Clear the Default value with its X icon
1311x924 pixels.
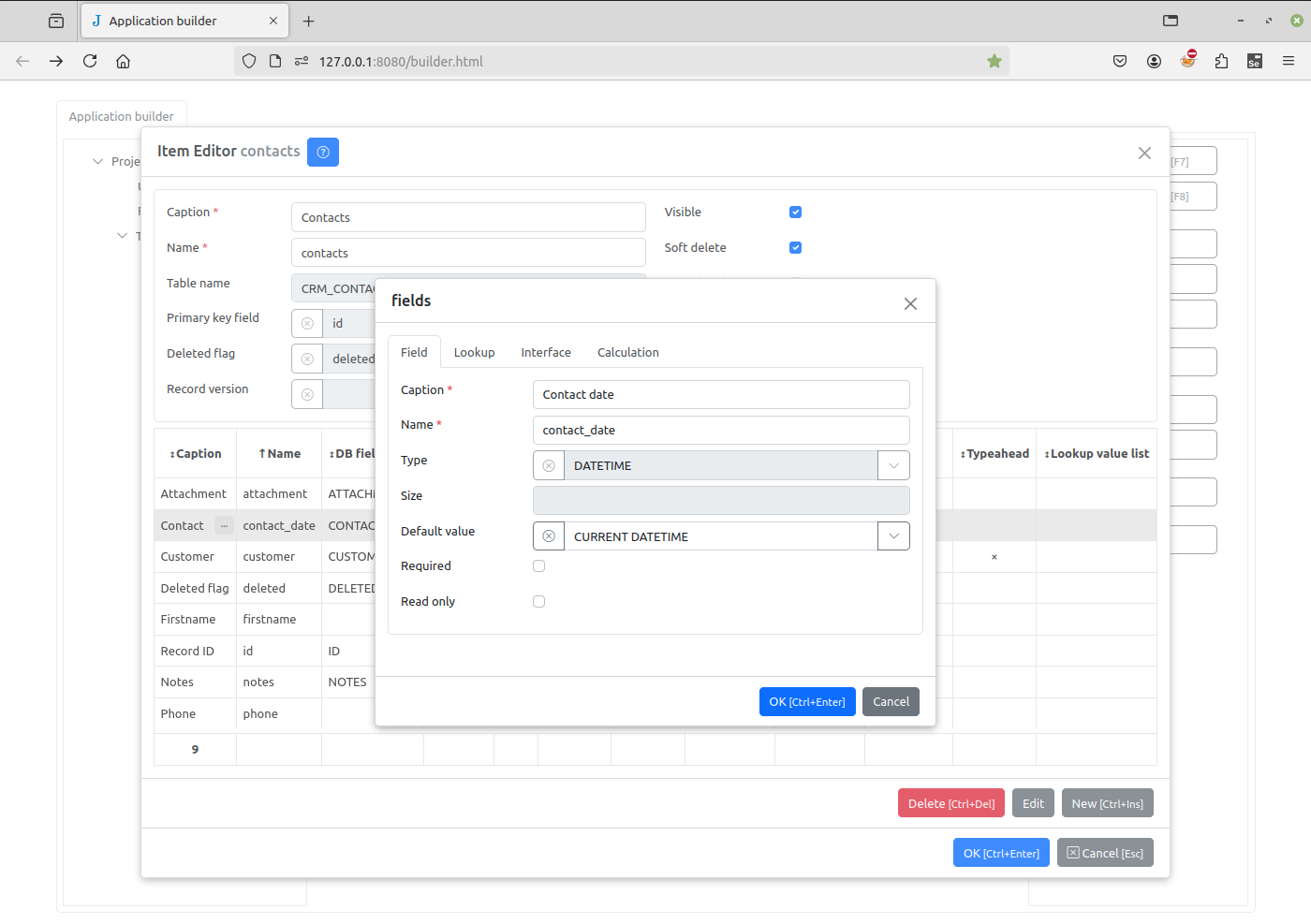(549, 536)
